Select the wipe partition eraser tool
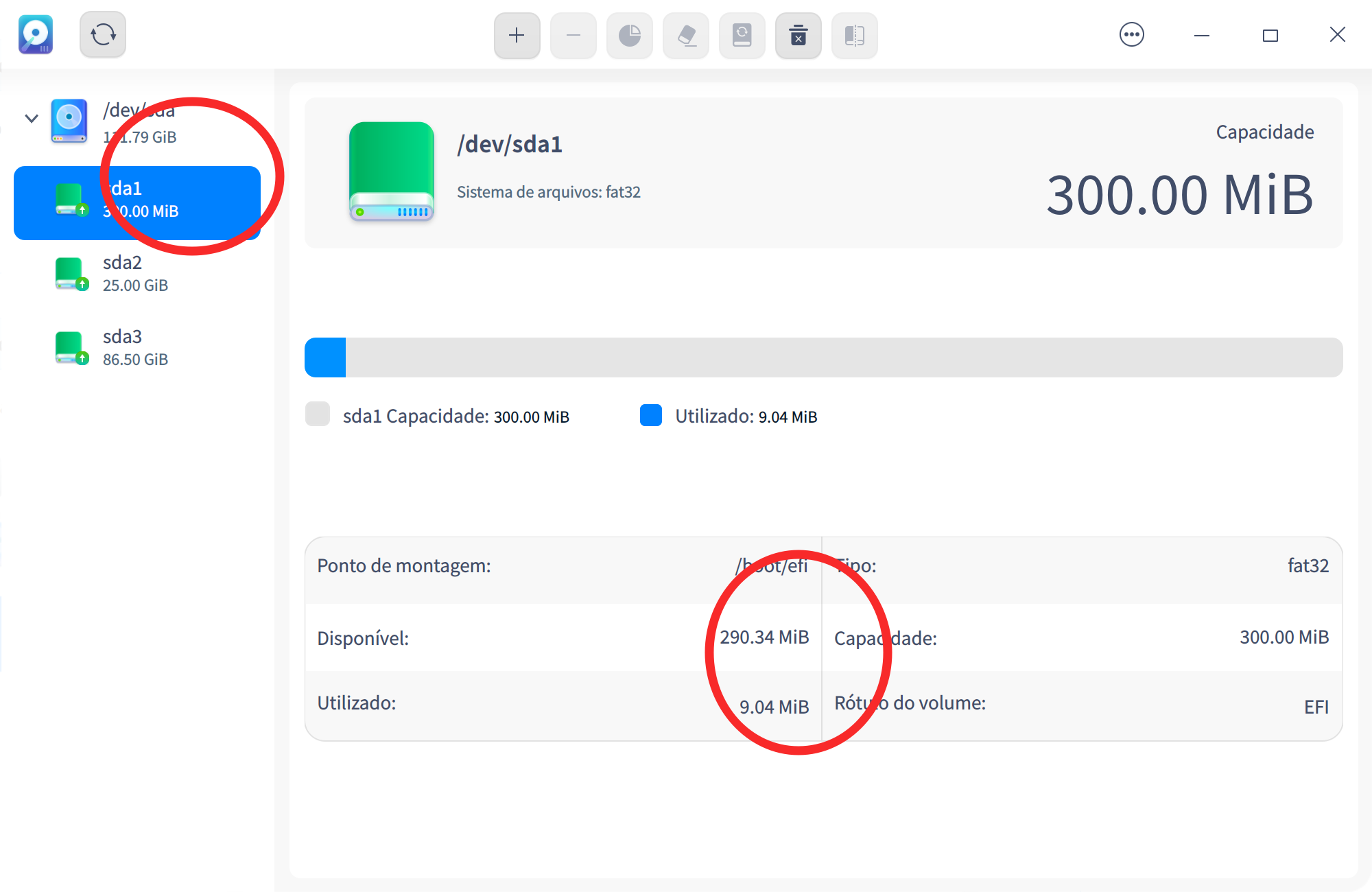The height and width of the screenshot is (892, 1372). [685, 35]
